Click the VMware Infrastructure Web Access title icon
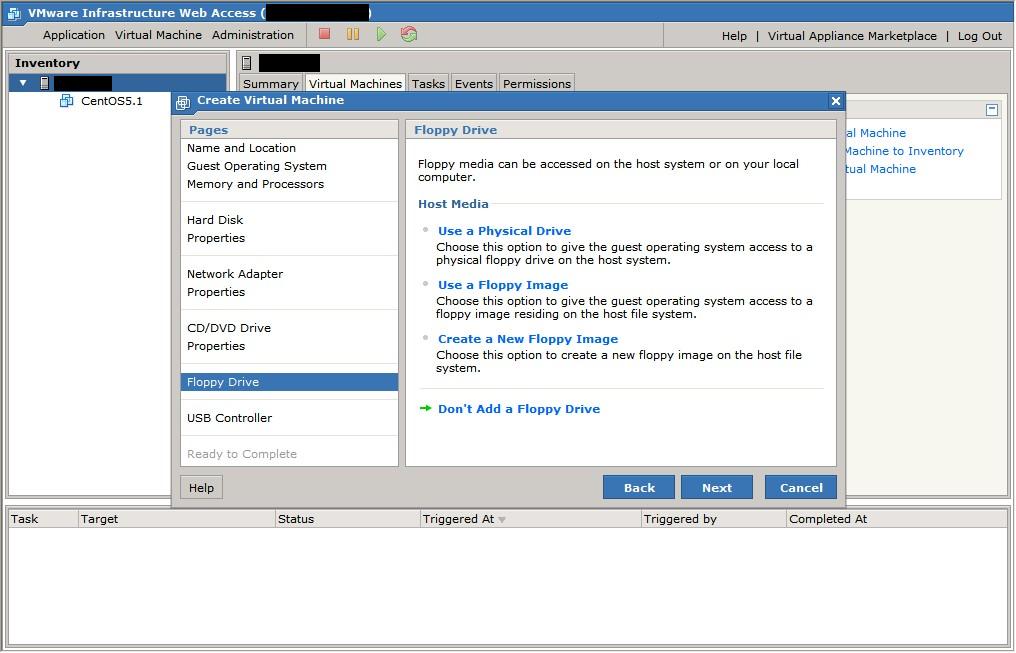The width and height of the screenshot is (1016, 653). (14, 13)
